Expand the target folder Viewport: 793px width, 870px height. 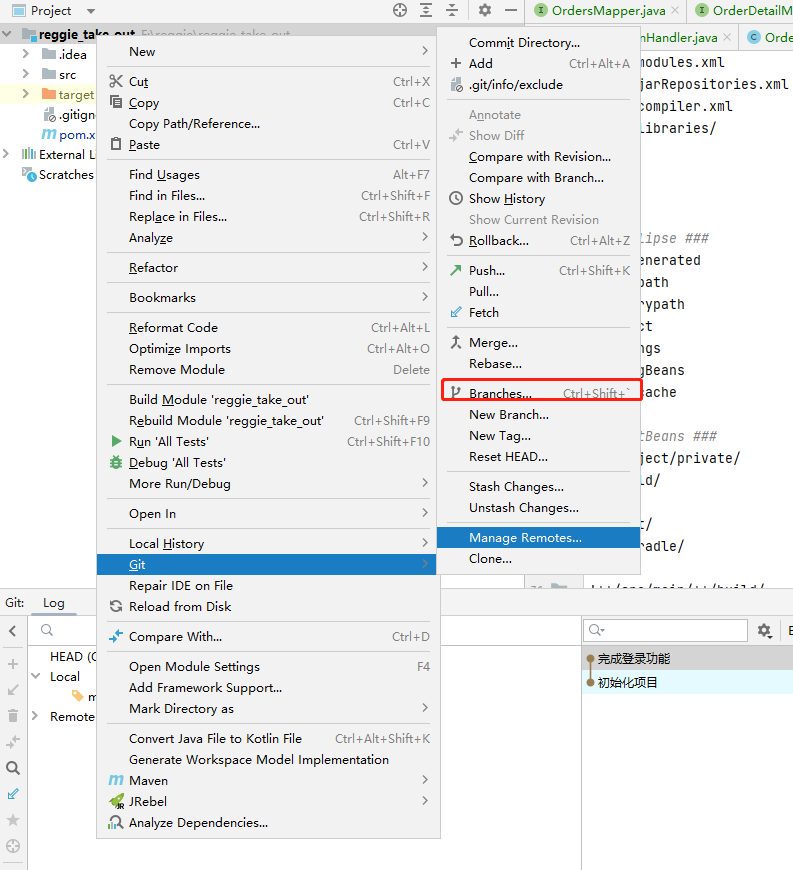[x=26, y=94]
